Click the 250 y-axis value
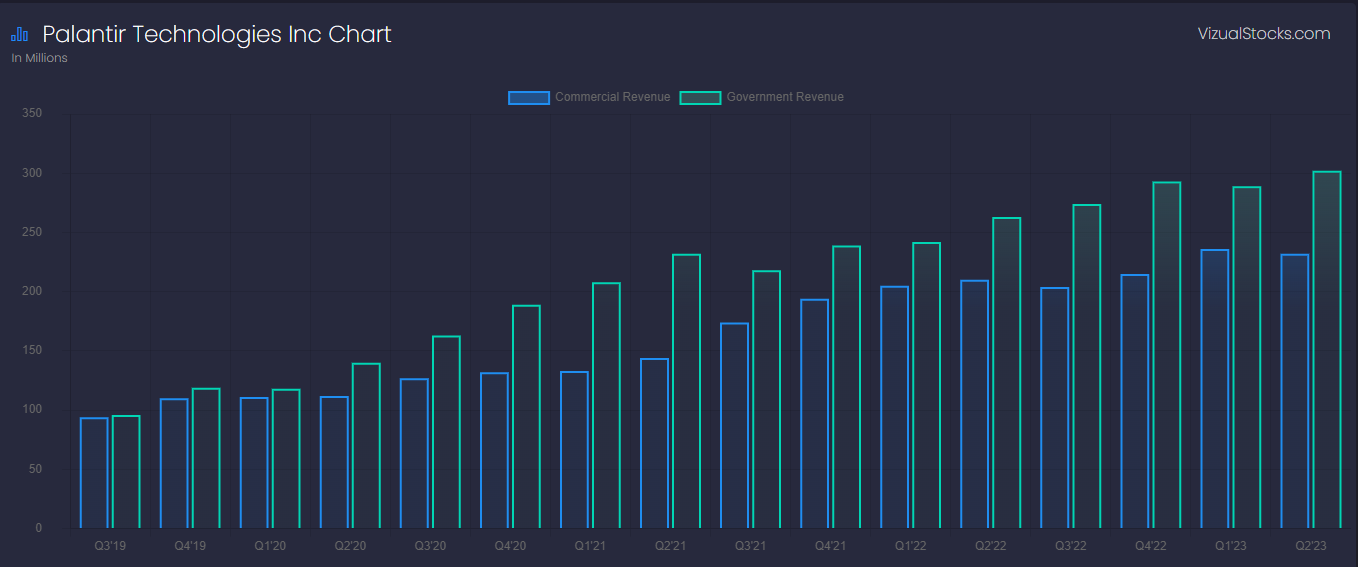Screen dimensions: 1358x567 (x=32, y=232)
